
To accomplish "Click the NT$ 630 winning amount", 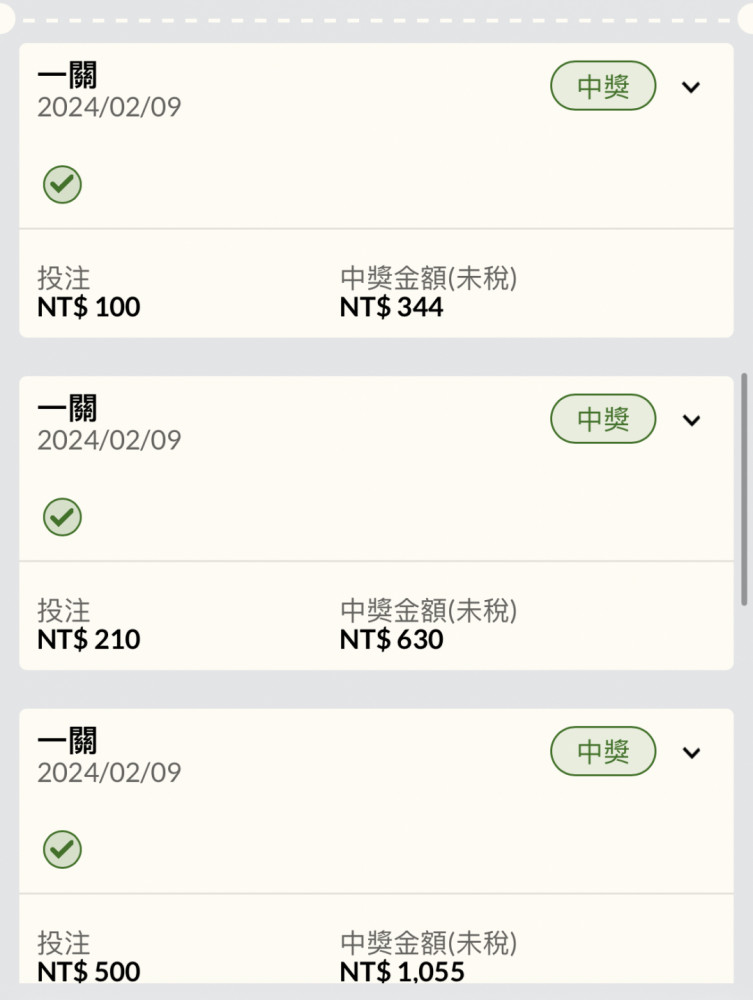I will [391, 640].
